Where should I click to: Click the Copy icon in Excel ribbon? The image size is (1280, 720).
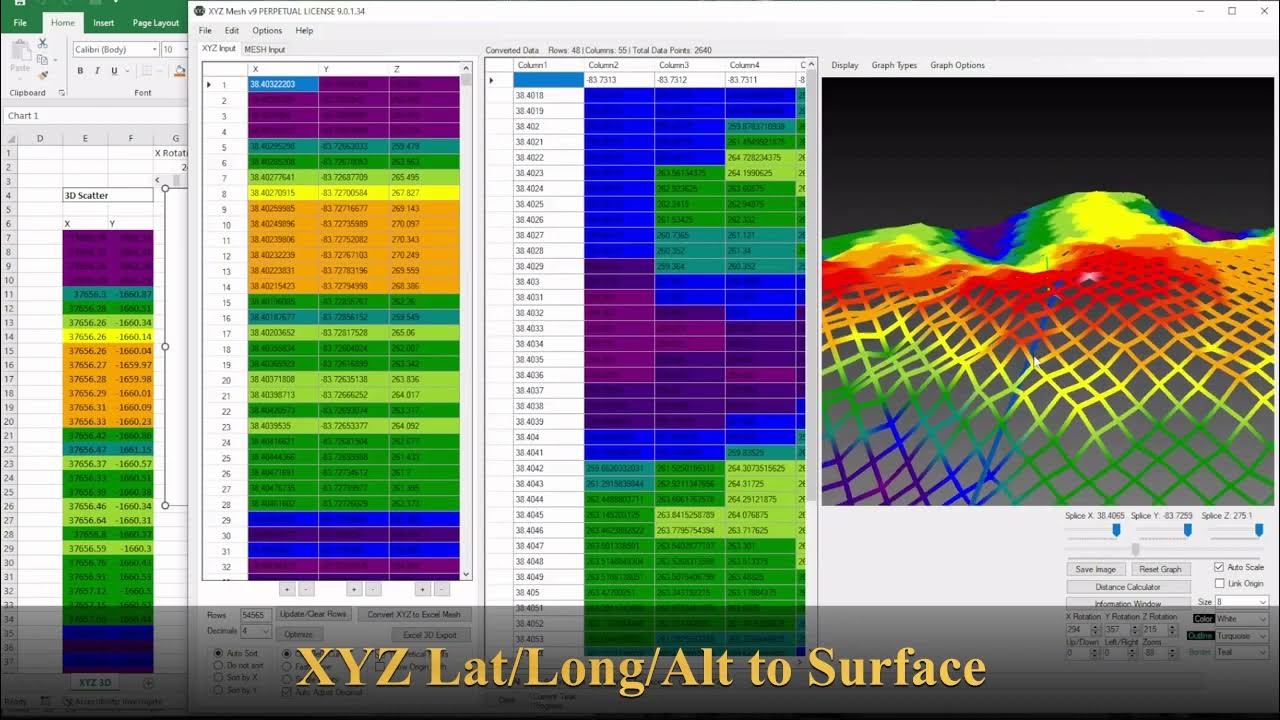pos(42,58)
